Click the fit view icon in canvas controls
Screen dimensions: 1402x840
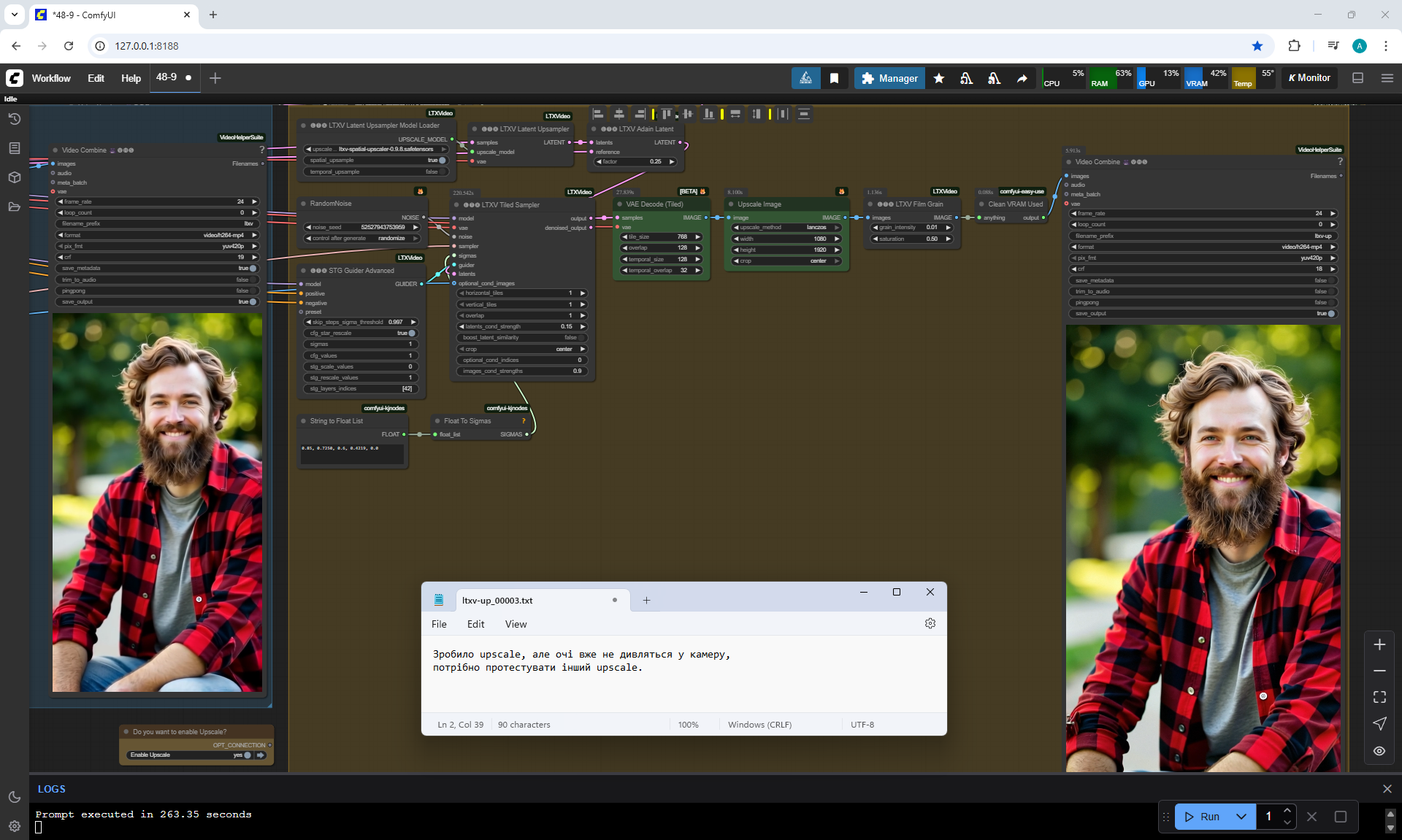pos(1379,697)
